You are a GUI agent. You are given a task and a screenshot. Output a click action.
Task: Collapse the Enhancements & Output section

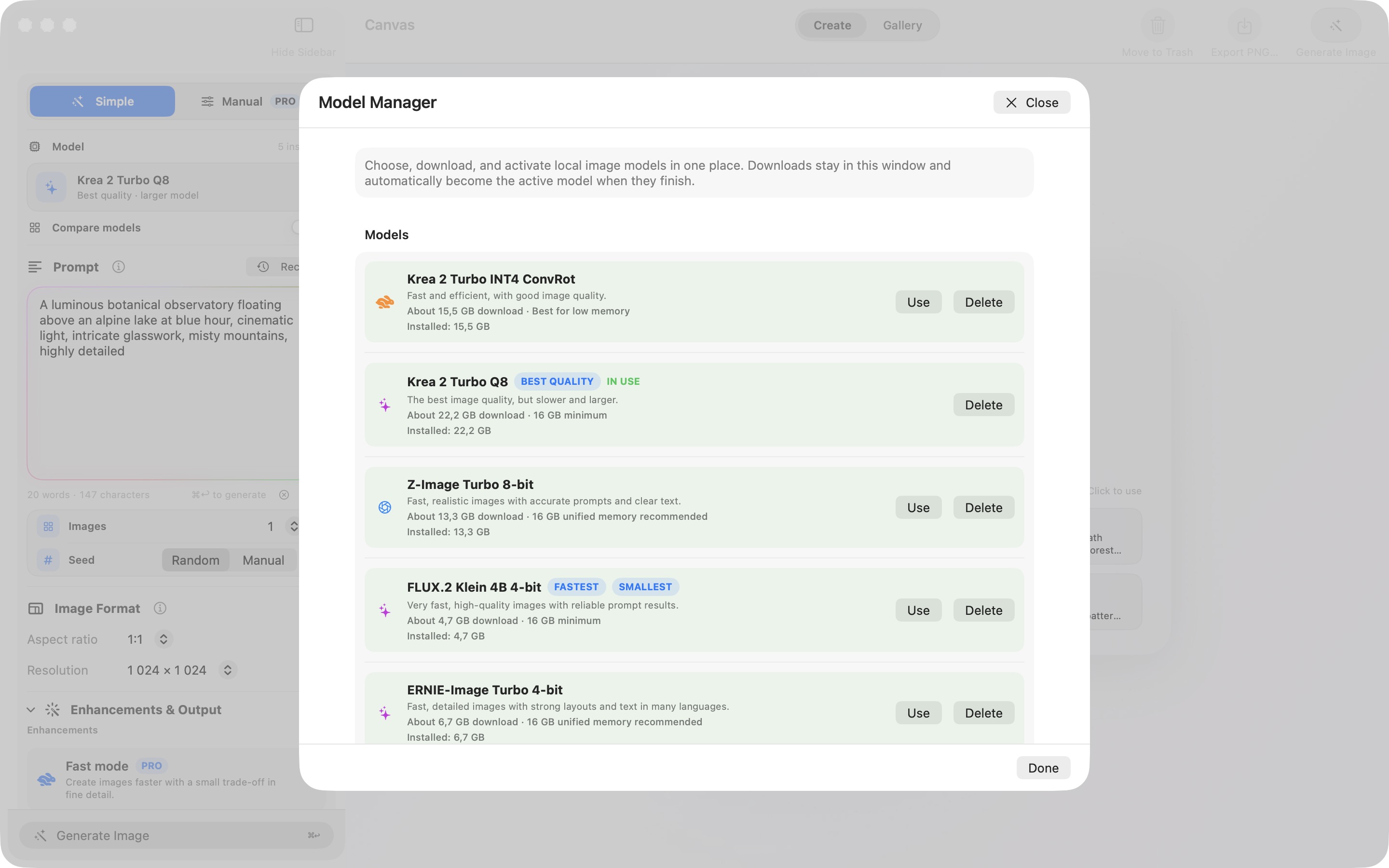[x=31, y=710]
